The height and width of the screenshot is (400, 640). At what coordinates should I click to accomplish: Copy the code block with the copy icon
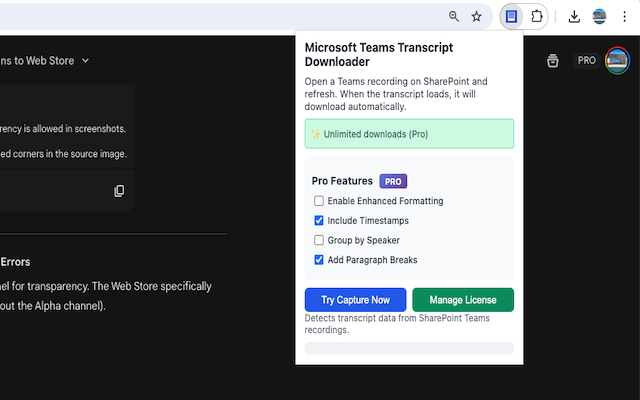(119, 191)
